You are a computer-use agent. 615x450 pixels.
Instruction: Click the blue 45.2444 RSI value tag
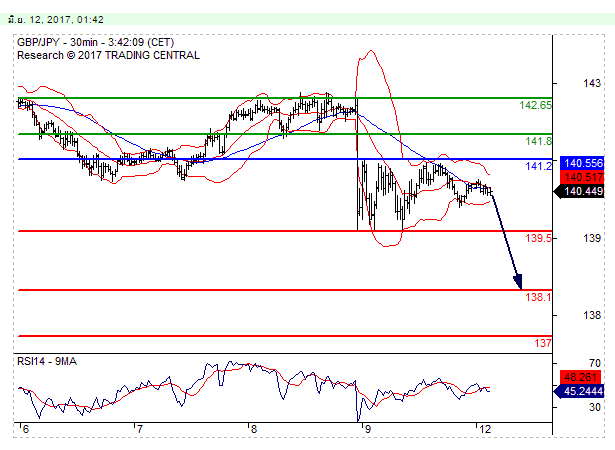click(579, 391)
